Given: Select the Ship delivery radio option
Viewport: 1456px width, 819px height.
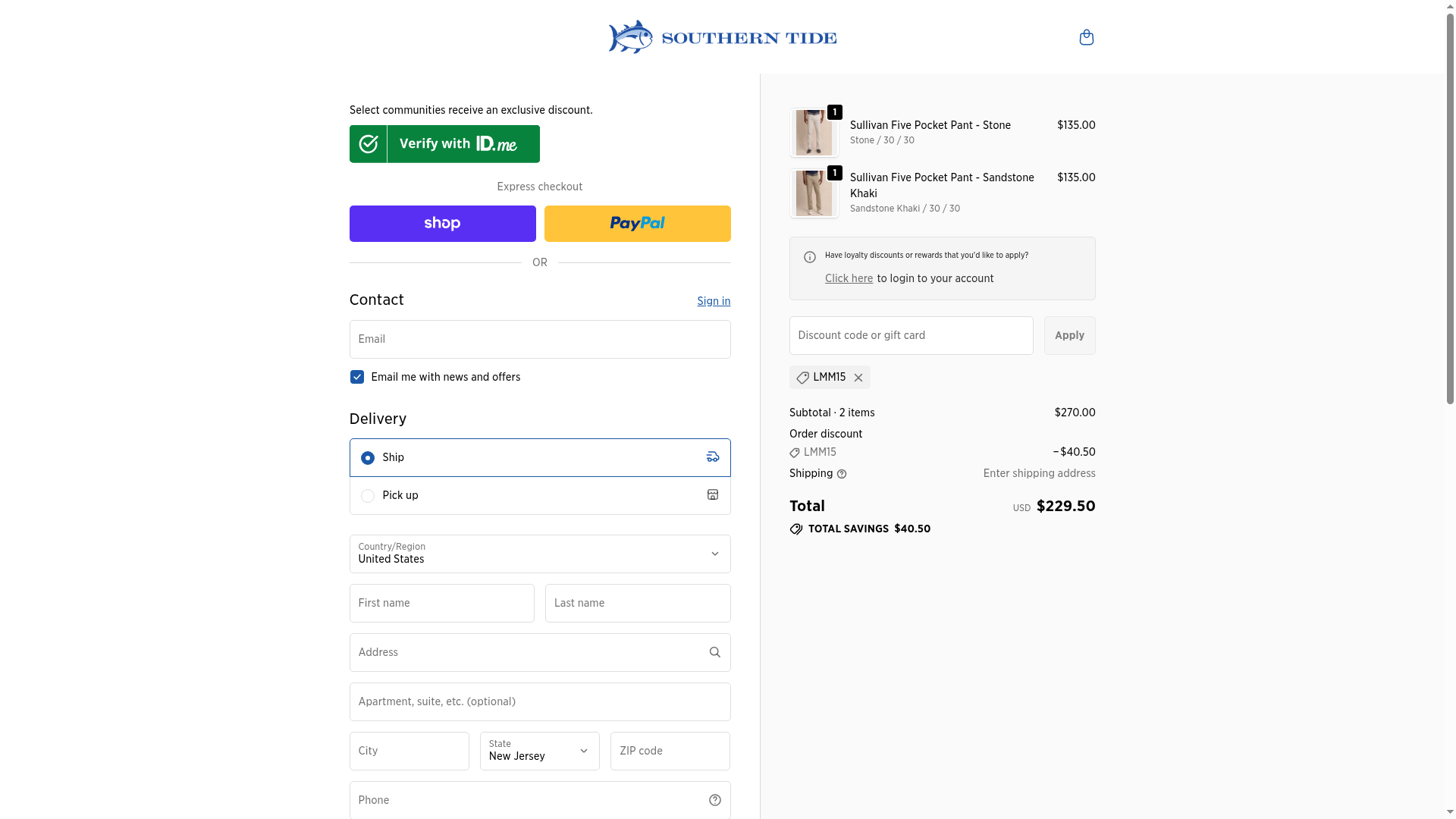Looking at the screenshot, I should coord(368,458).
